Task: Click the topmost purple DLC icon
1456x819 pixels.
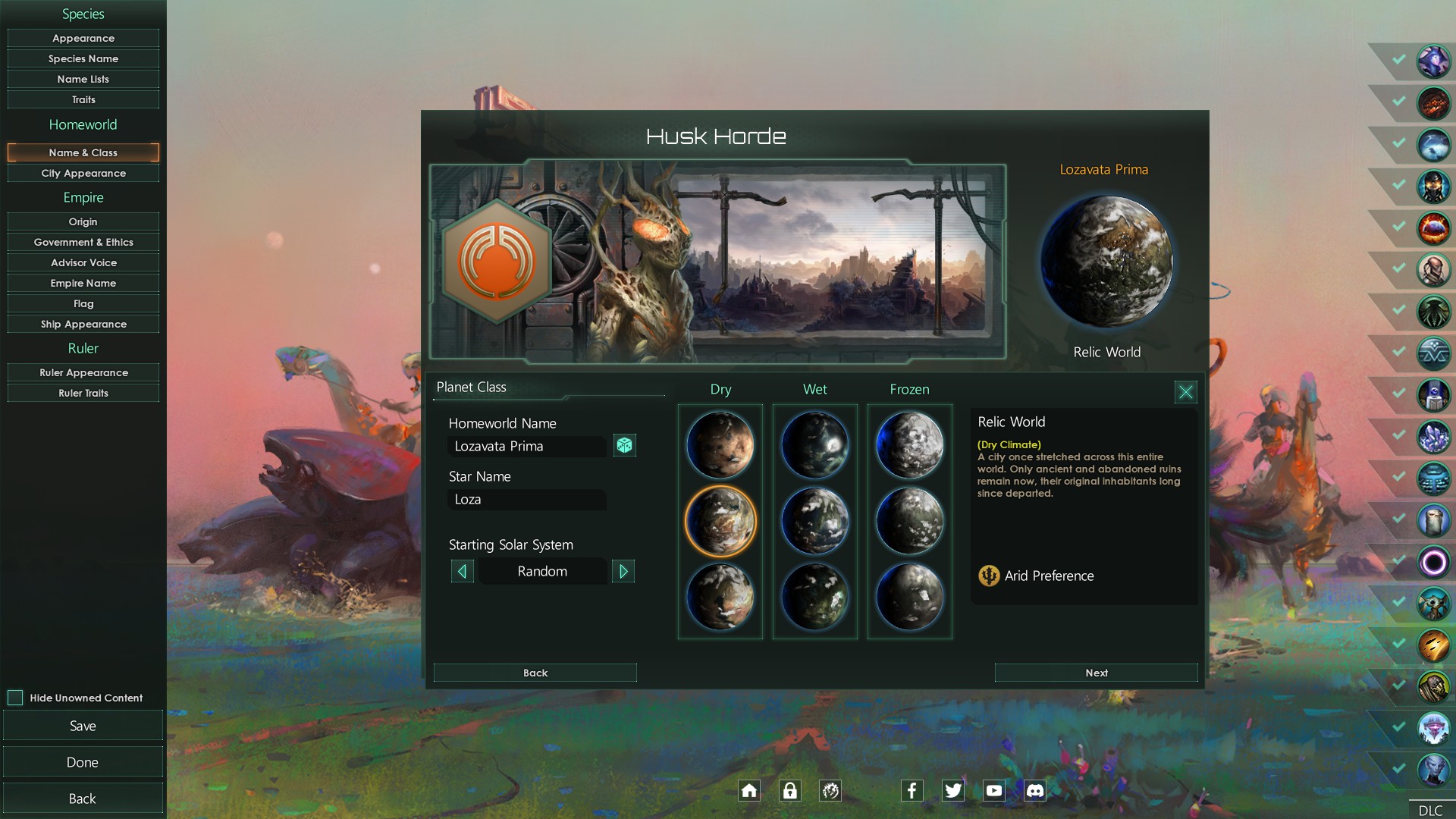Action: coord(1433,61)
